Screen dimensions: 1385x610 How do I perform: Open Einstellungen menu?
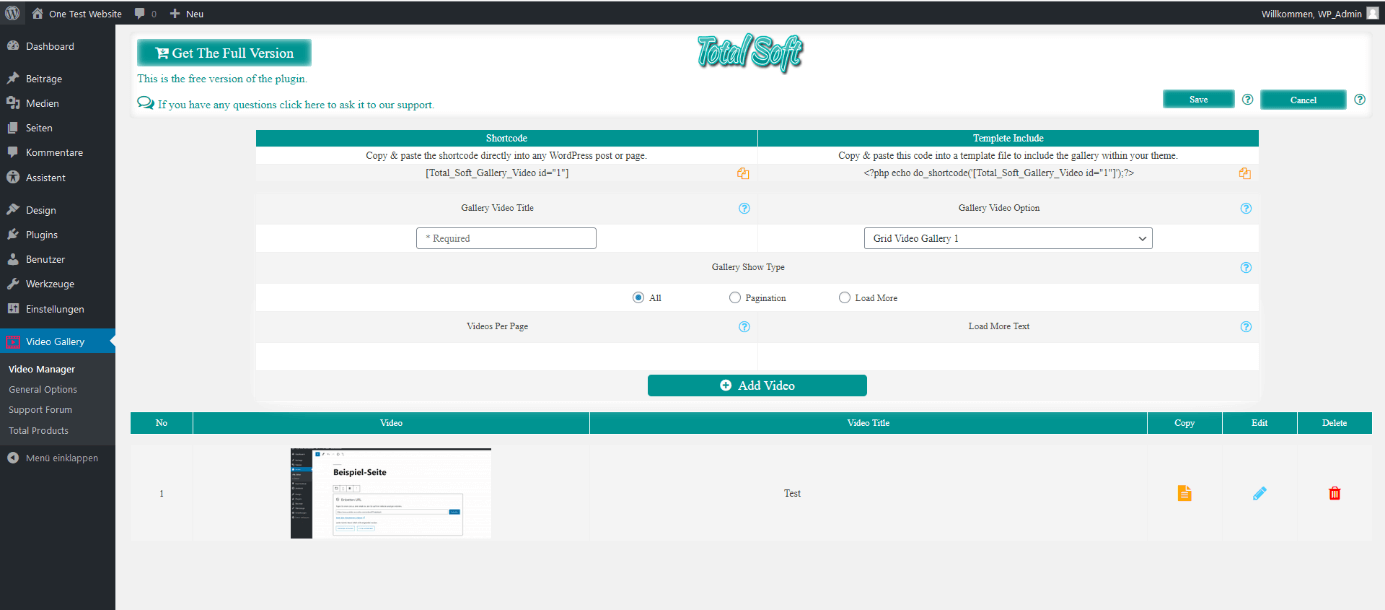pos(57,309)
